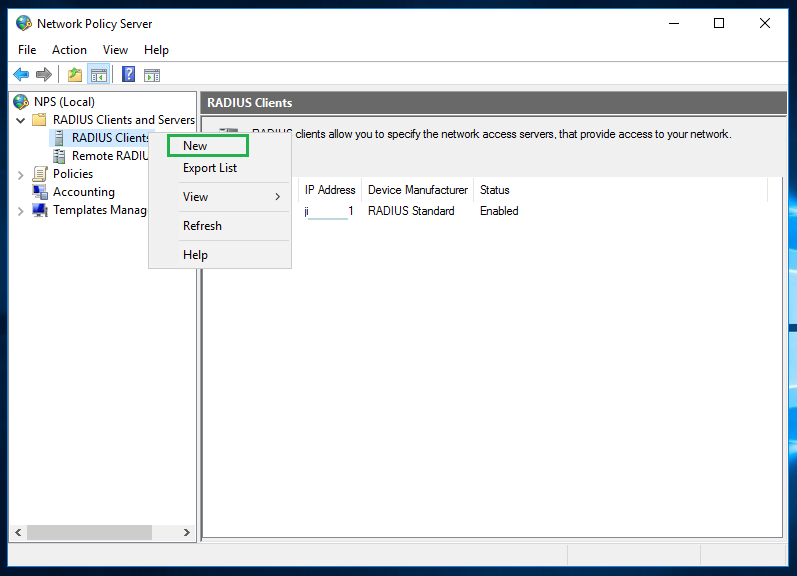This screenshot has height=576, width=797.
Task: Click Refresh in the context menu
Action: tap(202, 226)
